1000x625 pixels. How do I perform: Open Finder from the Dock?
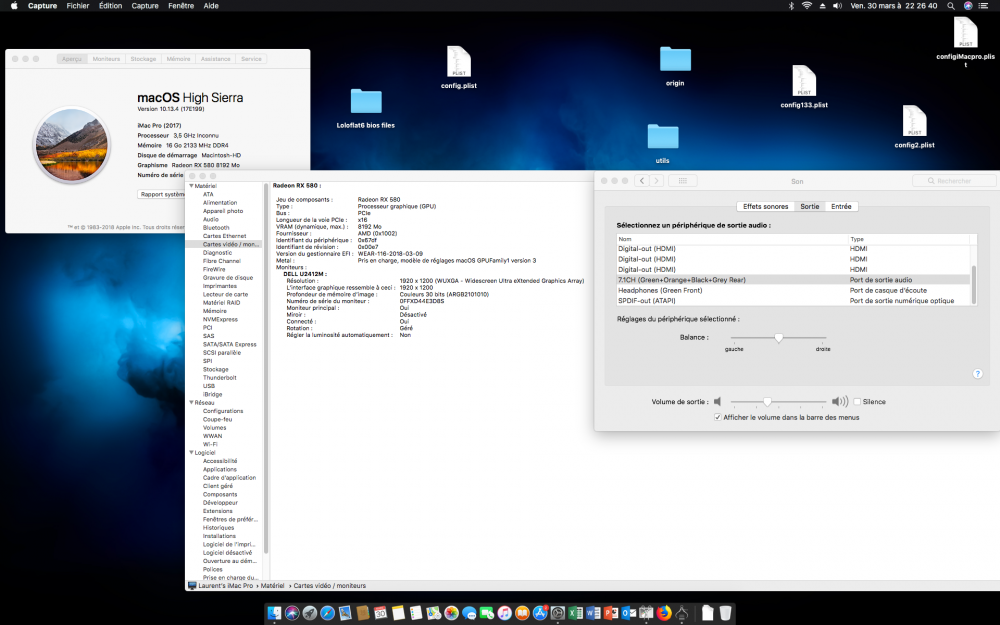274,613
